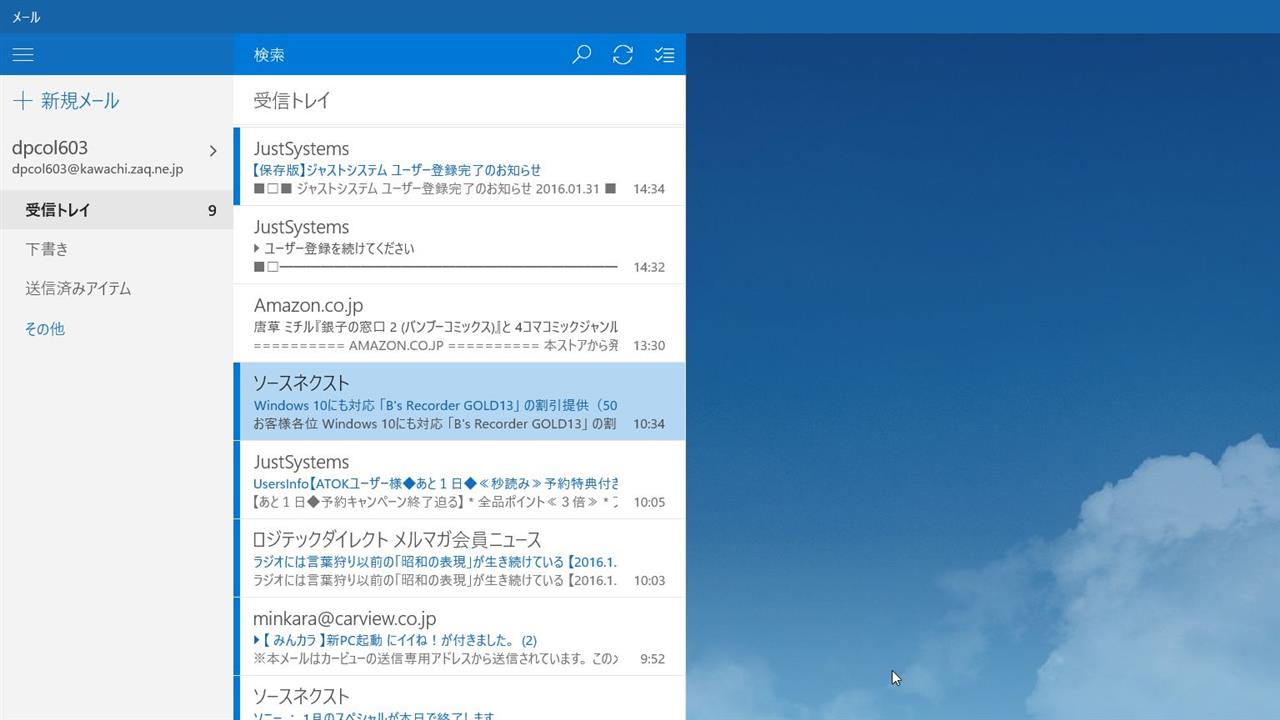
Task: Open ロジテックダイレクト メルマガ会員ニュース email
Action: (460, 558)
